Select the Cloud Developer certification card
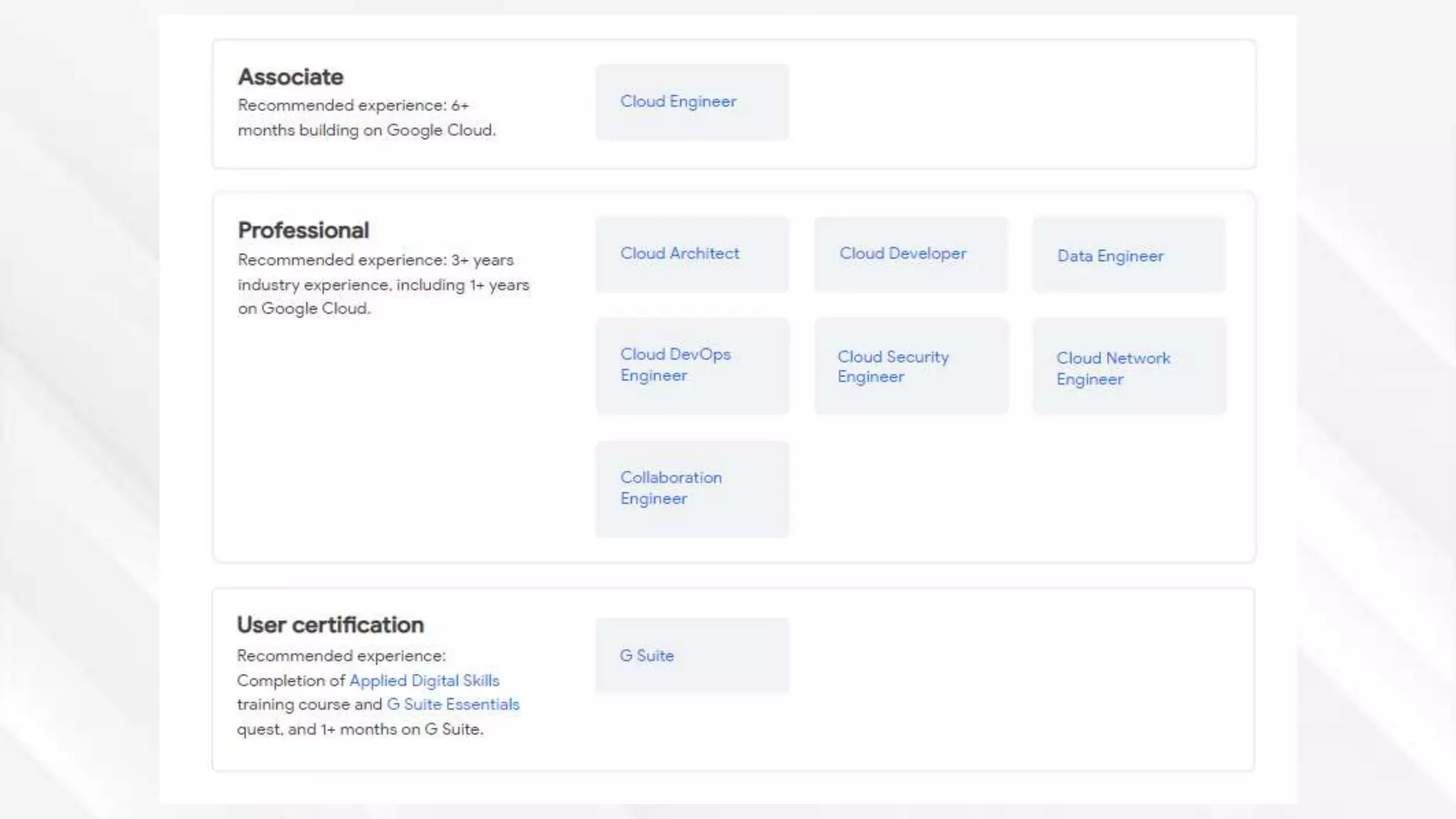This screenshot has height=819, width=1456. point(902,254)
